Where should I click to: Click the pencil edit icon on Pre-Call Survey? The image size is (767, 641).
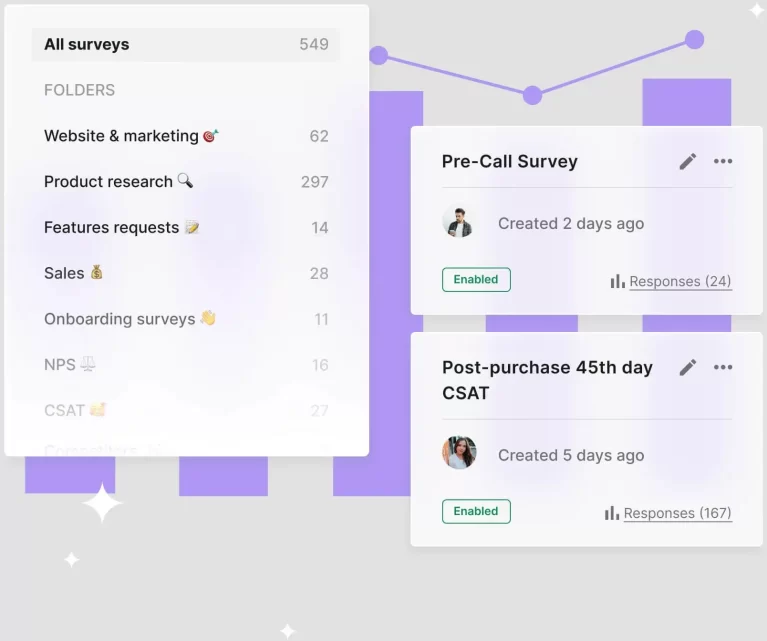(687, 162)
